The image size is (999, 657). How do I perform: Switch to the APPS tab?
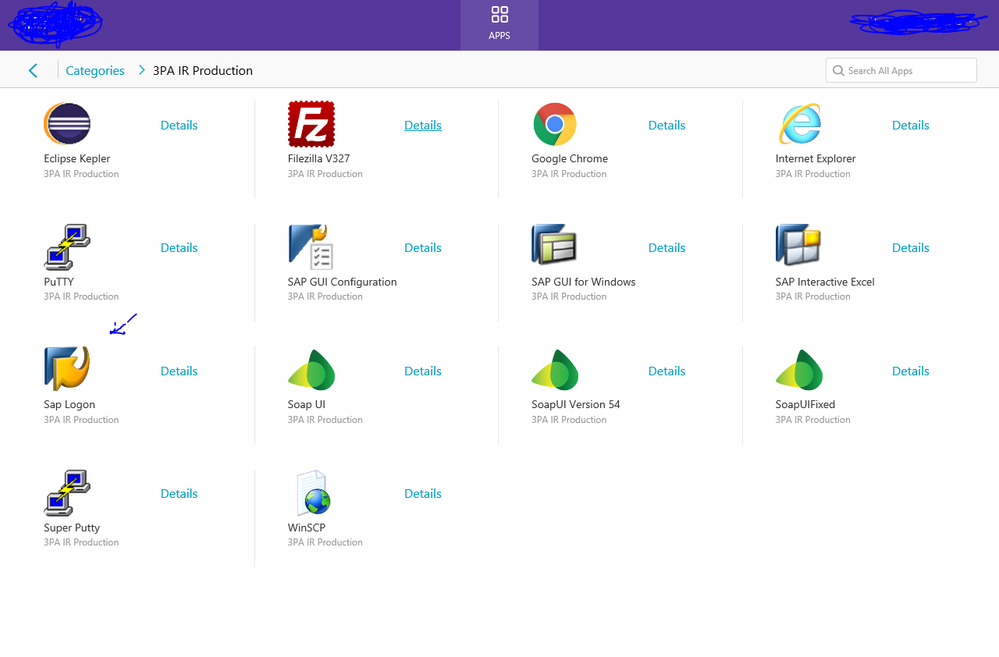point(499,24)
